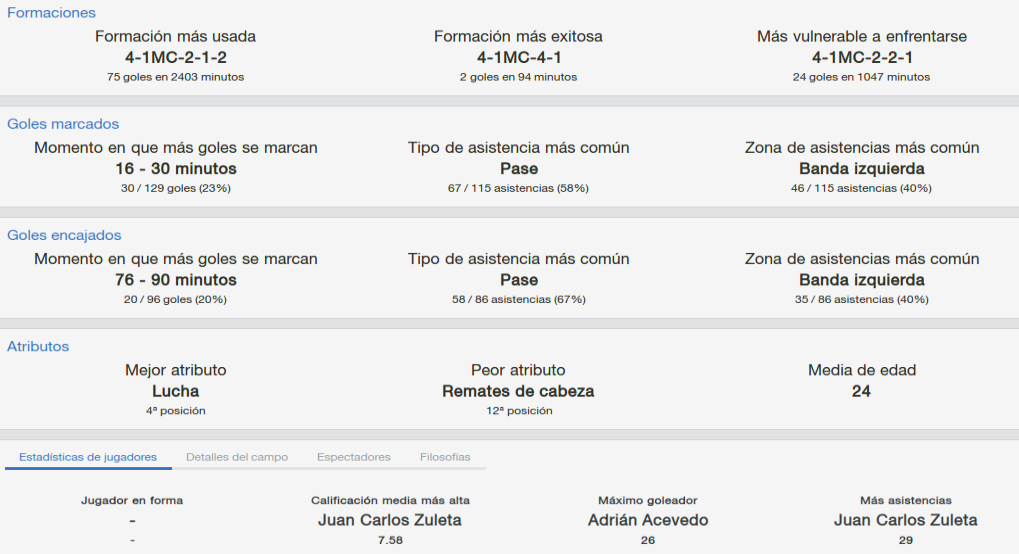Click Adrián Acevedo as Máximo goleador
This screenshot has width=1019, height=554.
[x=648, y=520]
